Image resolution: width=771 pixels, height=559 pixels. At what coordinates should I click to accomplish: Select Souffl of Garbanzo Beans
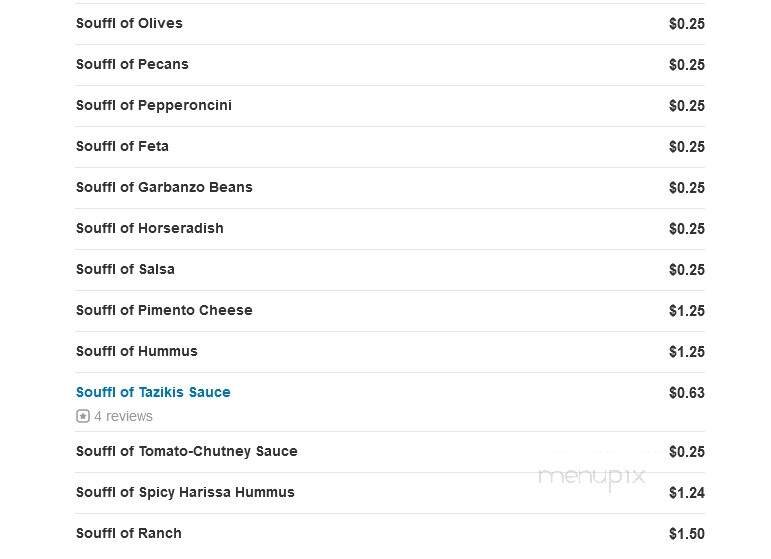click(x=164, y=187)
